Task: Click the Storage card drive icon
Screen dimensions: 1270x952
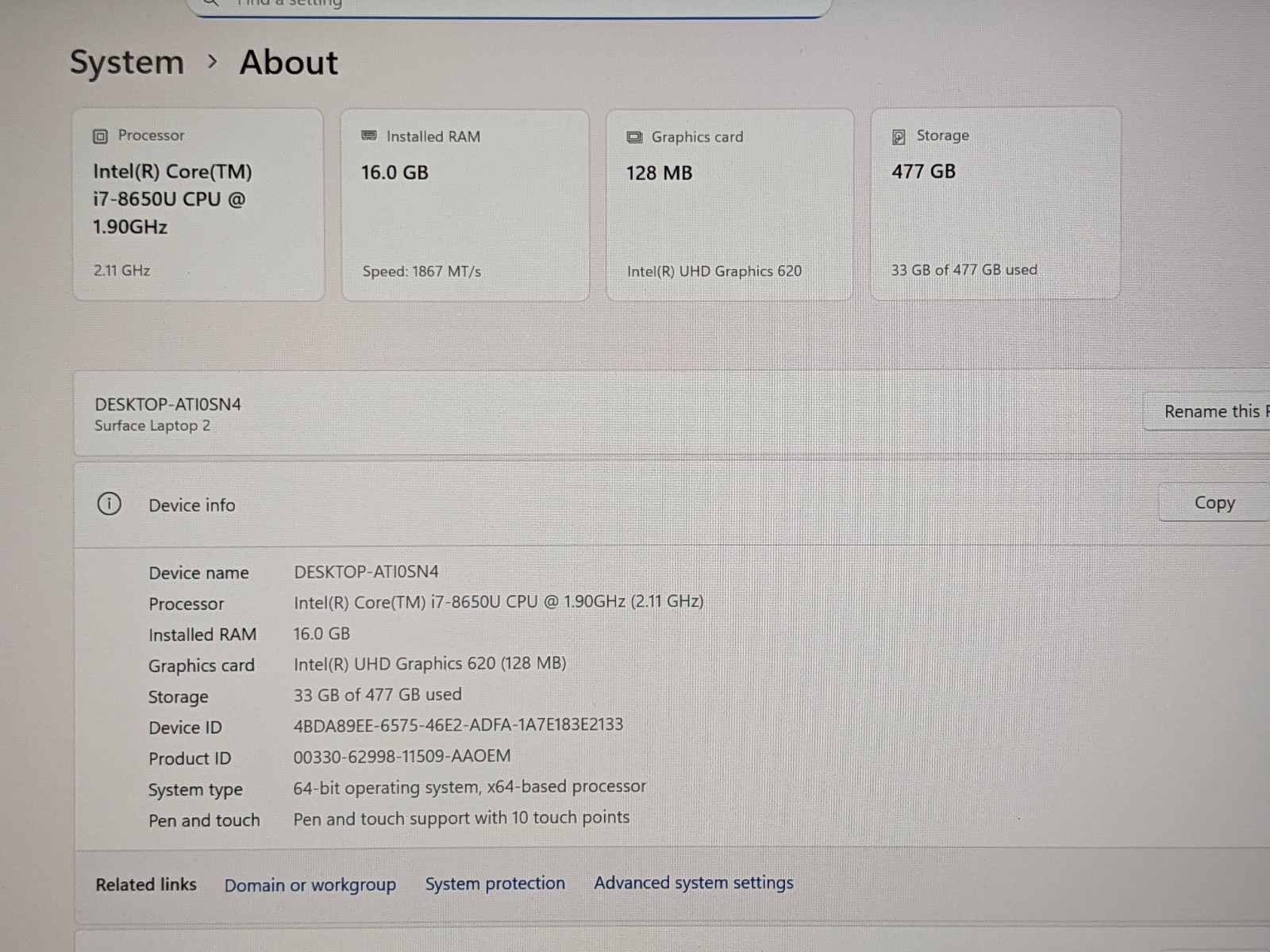Action: 899,136
